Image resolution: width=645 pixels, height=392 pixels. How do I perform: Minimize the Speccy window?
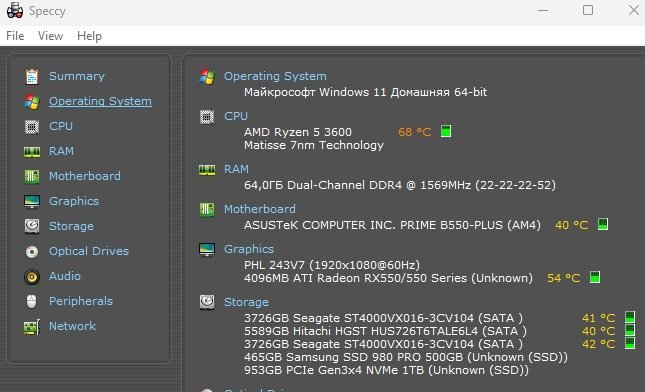pyautogui.click(x=543, y=10)
